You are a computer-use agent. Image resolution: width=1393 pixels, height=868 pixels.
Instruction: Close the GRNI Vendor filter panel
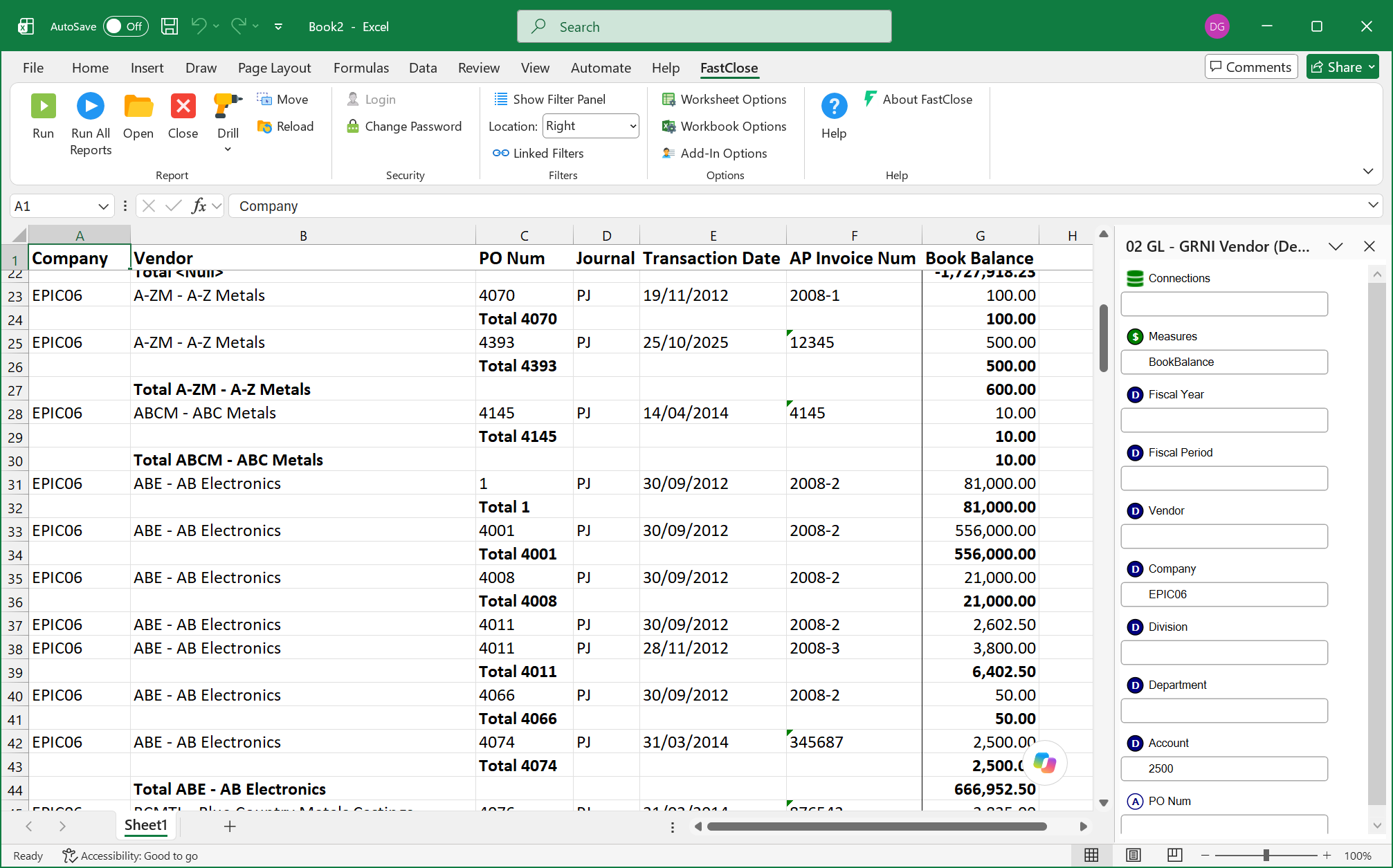tap(1369, 247)
